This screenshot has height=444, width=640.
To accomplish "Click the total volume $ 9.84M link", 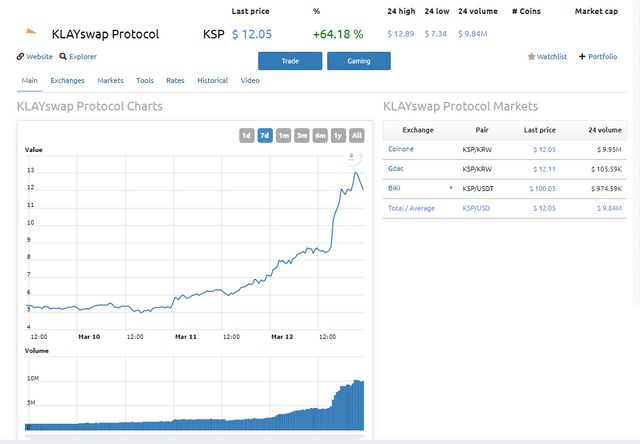I will pyautogui.click(x=609, y=208).
